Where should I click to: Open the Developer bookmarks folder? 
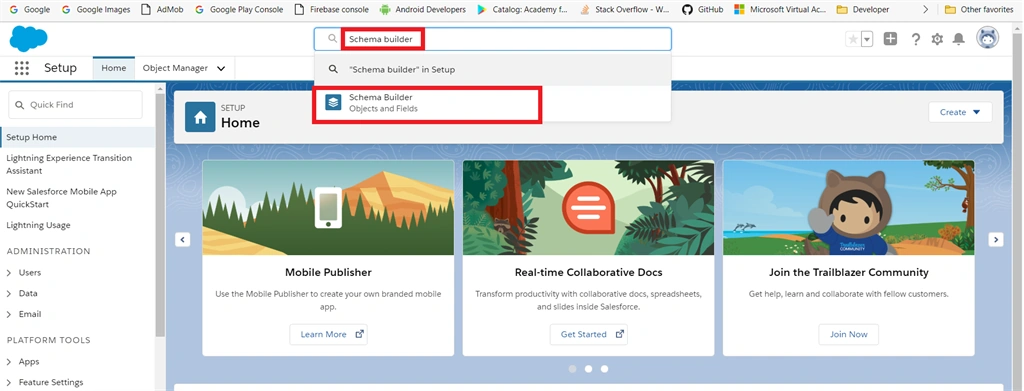tap(863, 10)
